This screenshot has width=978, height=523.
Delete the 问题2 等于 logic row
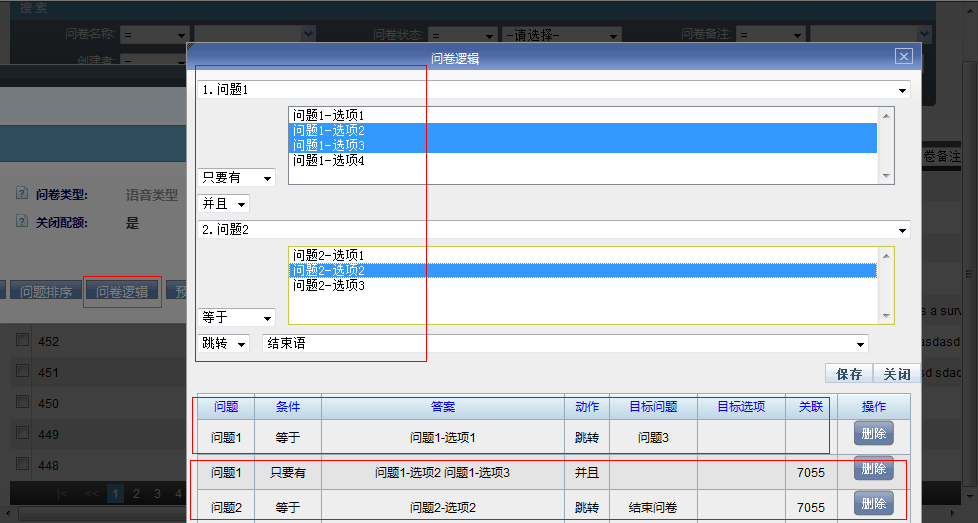point(873,504)
